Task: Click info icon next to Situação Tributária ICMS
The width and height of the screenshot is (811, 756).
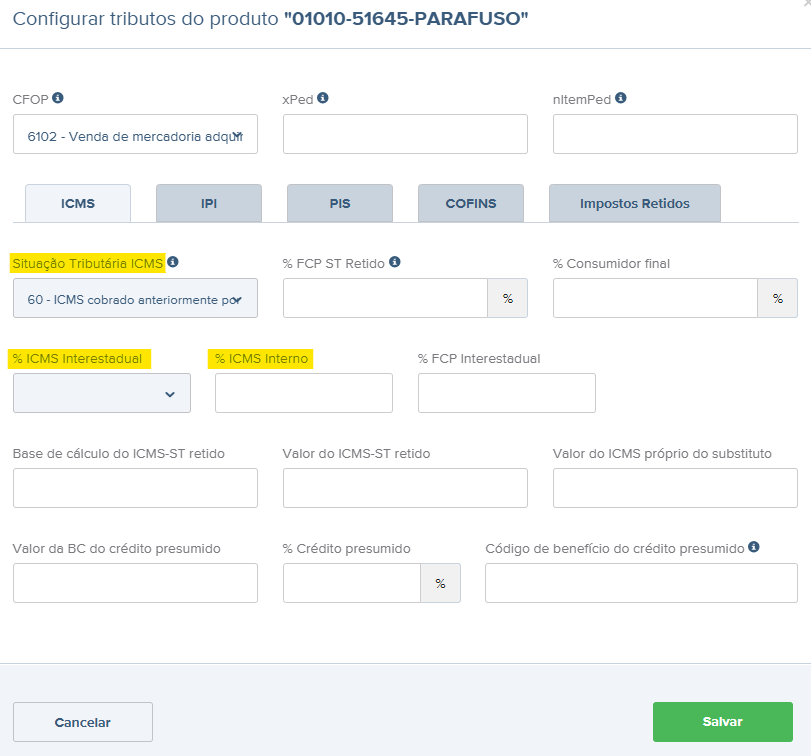Action: [173, 262]
